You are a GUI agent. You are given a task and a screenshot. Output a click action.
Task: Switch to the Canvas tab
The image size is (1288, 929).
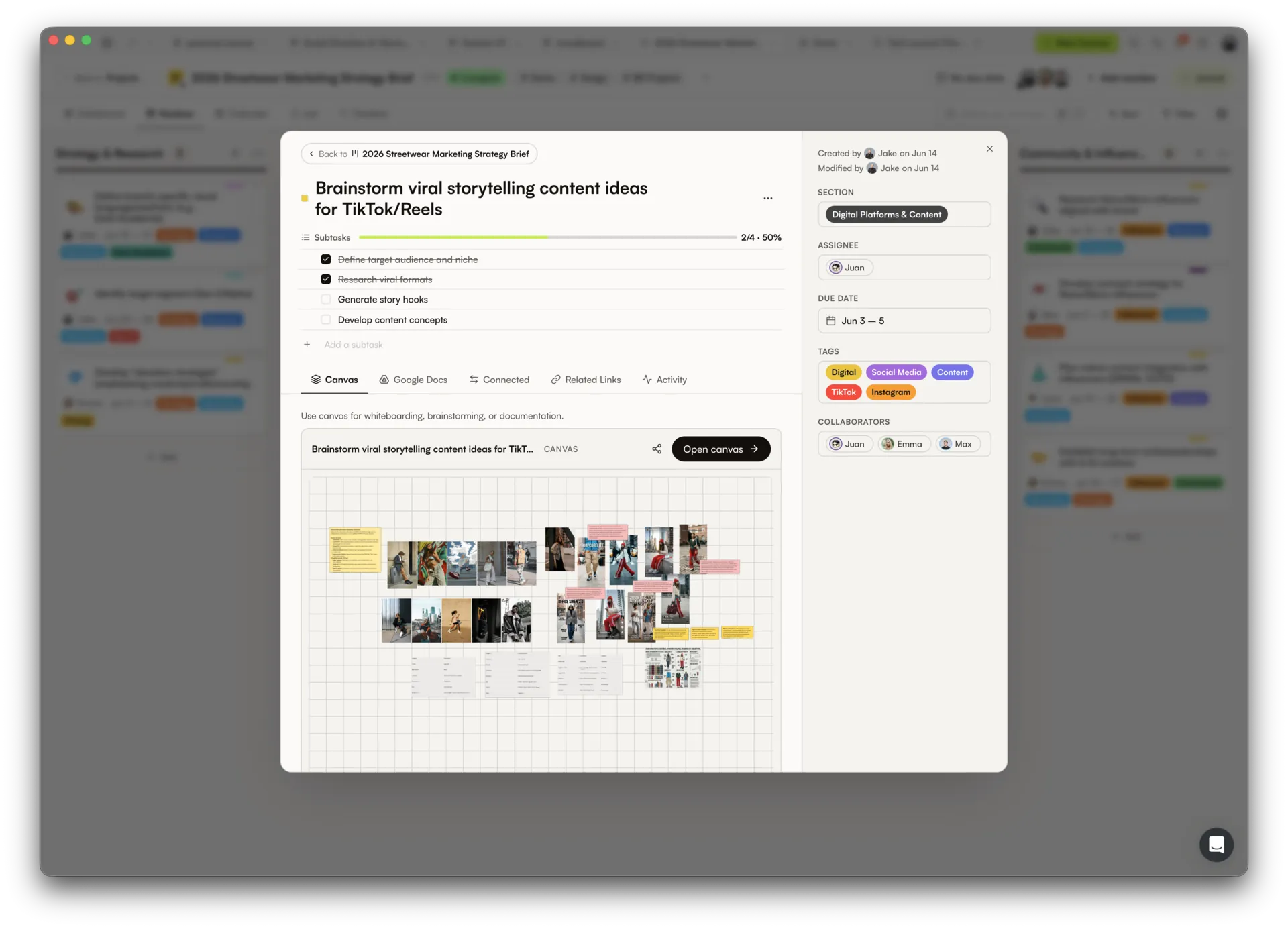point(334,380)
